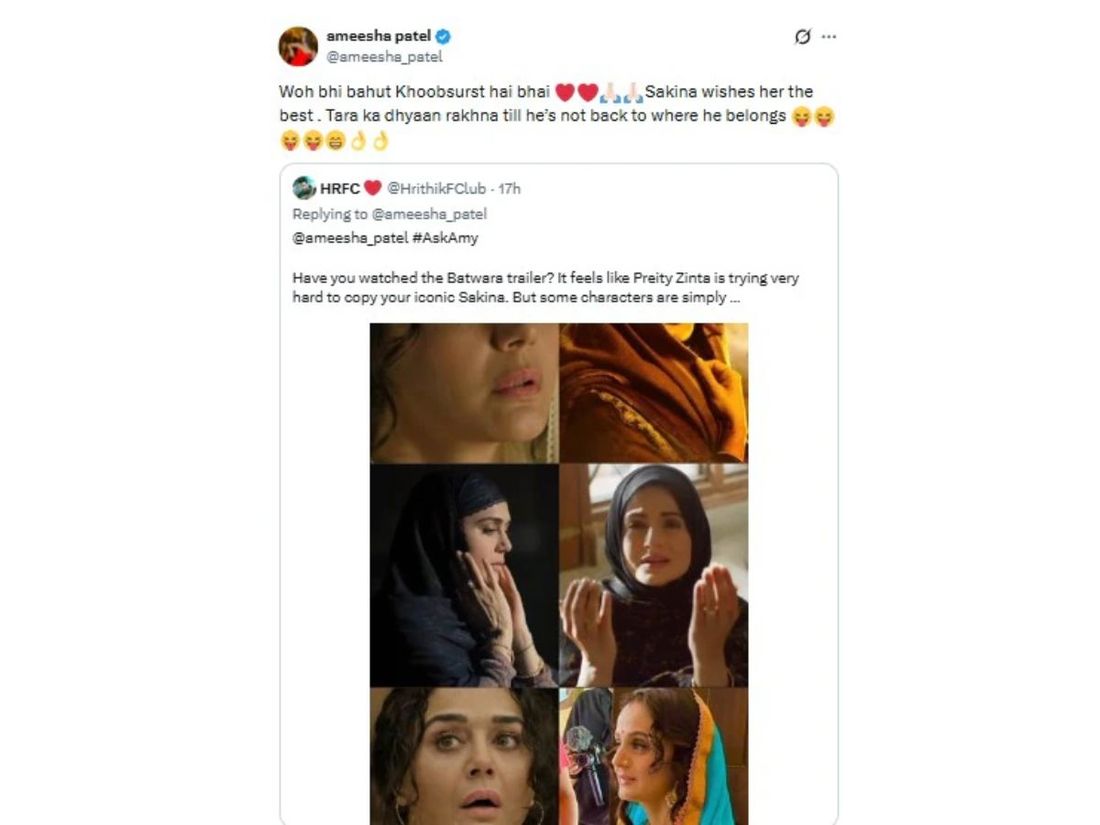
Task: Open the top-left lips close-up image
Action: pyautogui.click(x=464, y=393)
